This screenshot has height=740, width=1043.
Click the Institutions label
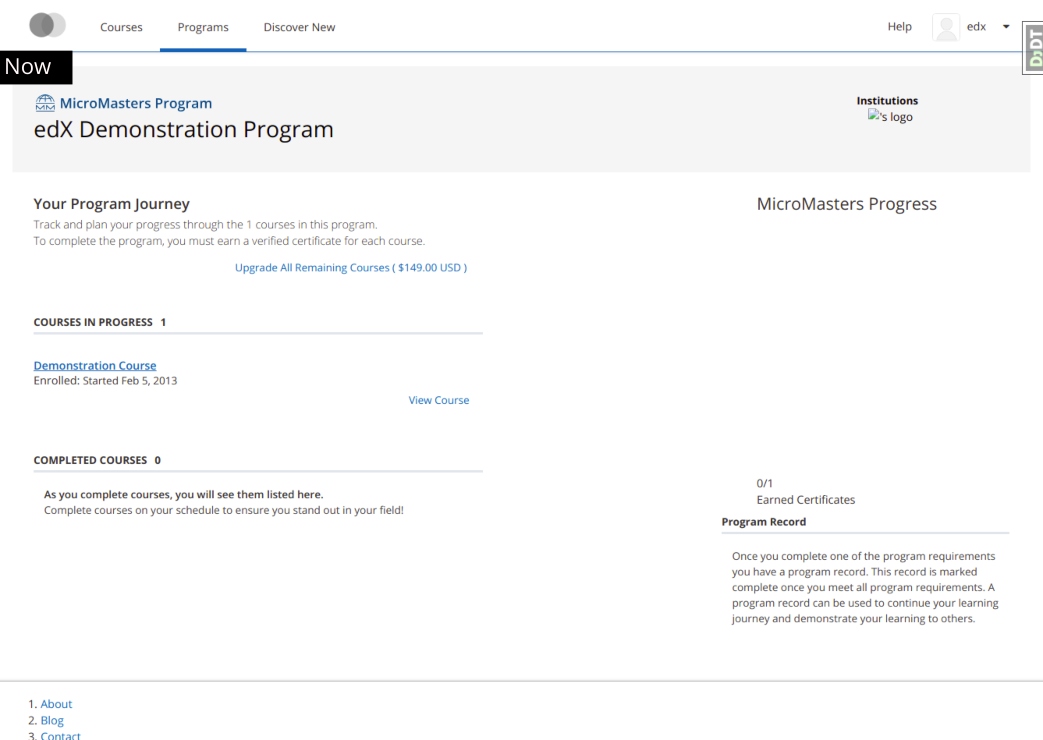click(887, 100)
